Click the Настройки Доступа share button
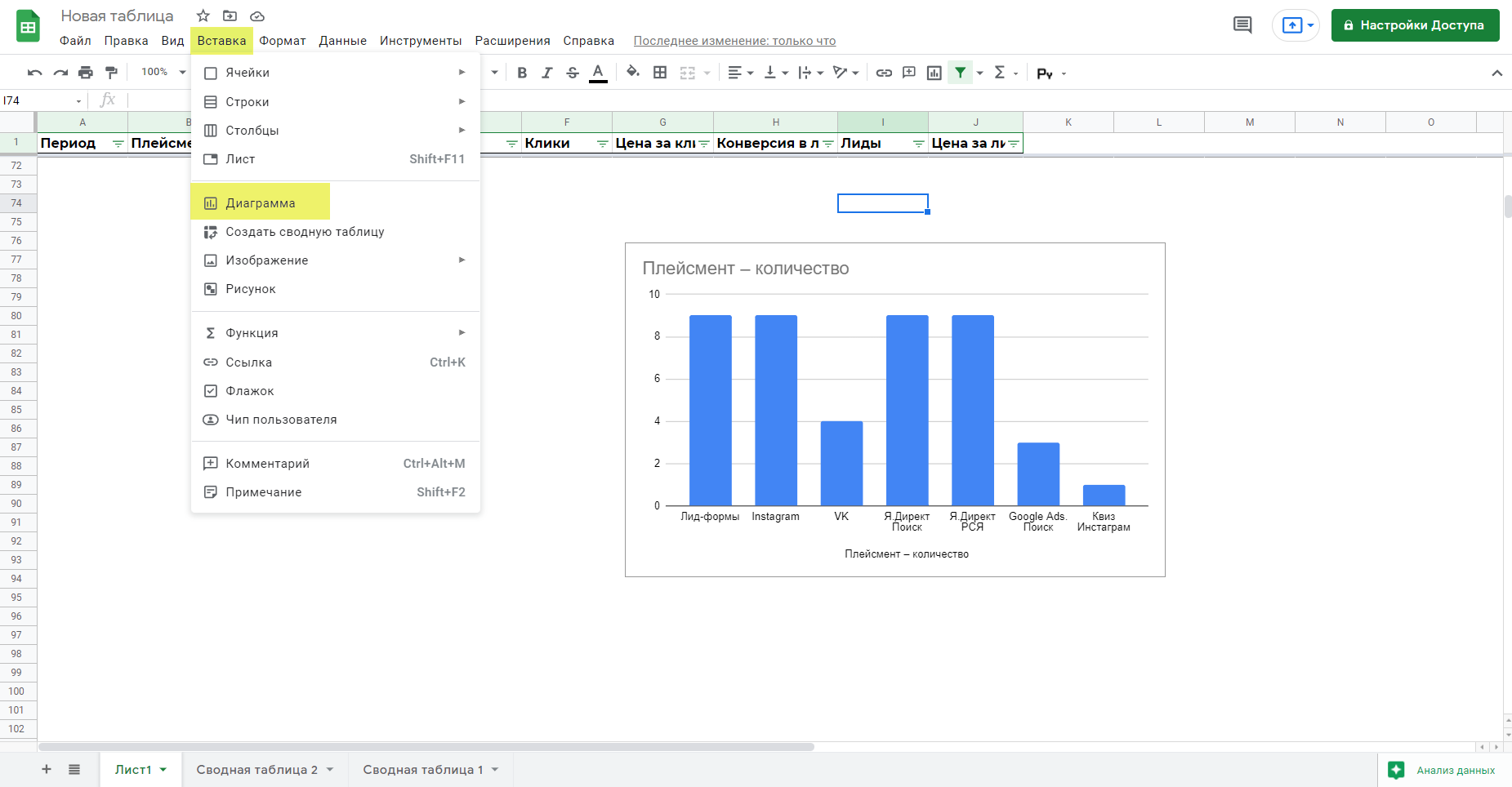Screen dimensions: 1512x787 pos(1415,25)
